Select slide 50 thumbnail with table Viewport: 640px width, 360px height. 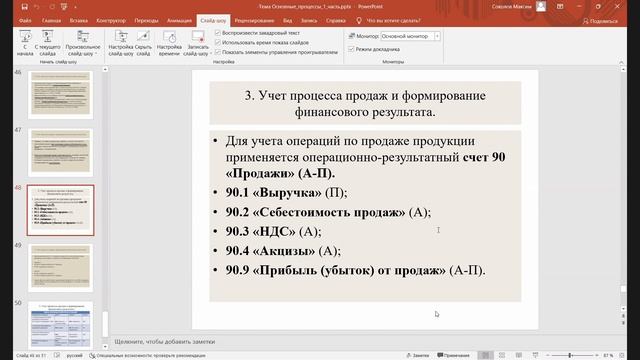(x=60, y=325)
